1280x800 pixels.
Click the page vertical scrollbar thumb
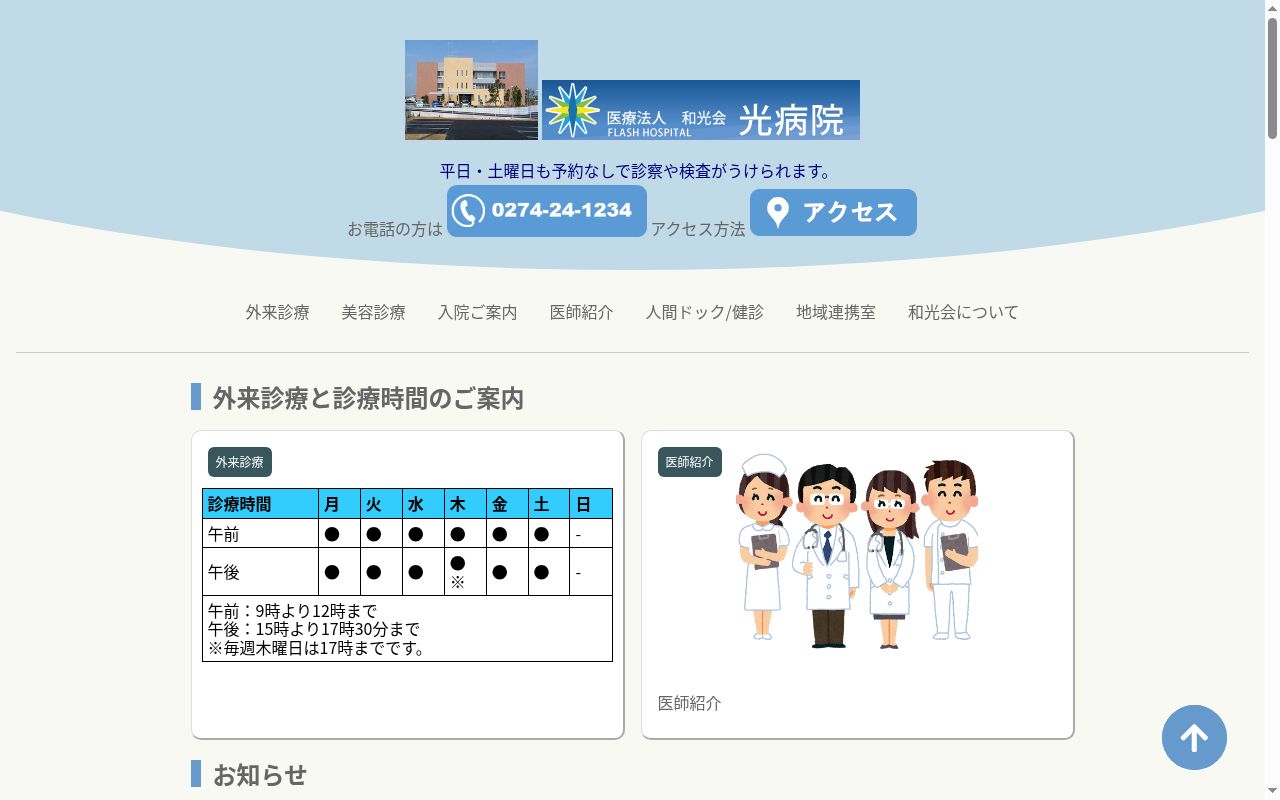coord(1272,77)
